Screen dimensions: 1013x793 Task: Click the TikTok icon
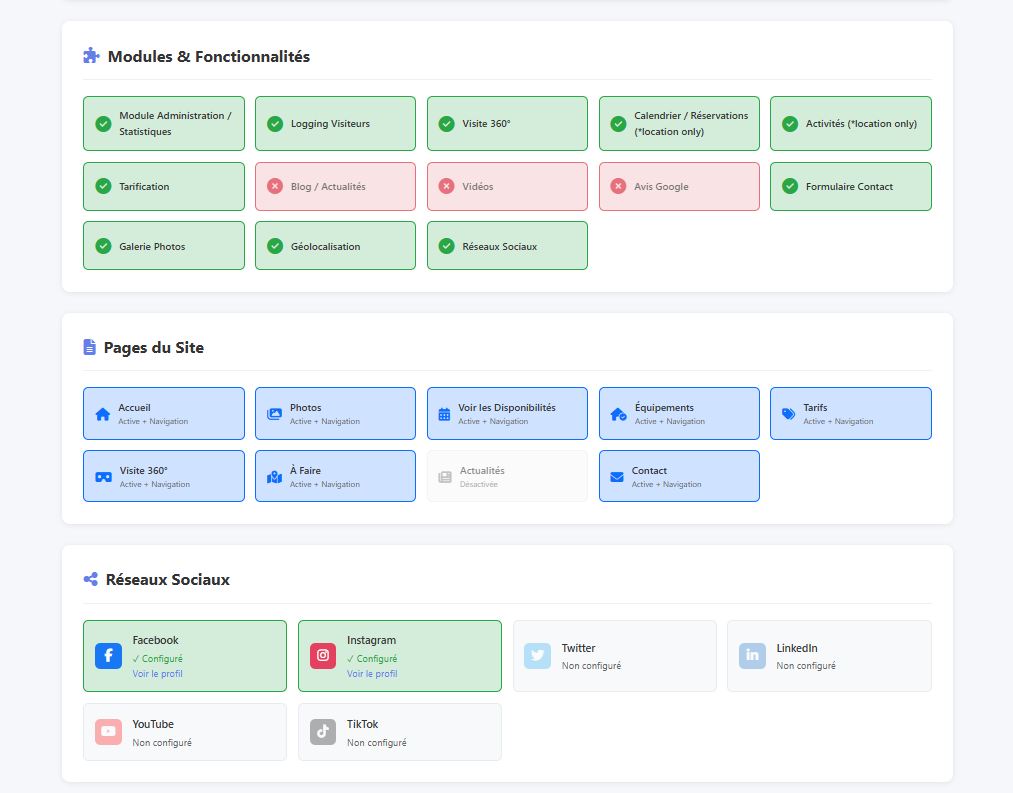(322, 732)
